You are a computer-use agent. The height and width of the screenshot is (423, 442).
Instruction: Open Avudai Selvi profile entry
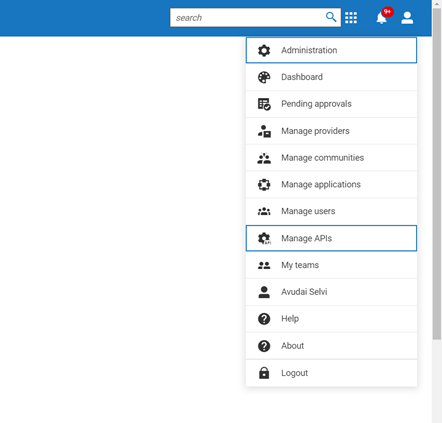[331, 292]
